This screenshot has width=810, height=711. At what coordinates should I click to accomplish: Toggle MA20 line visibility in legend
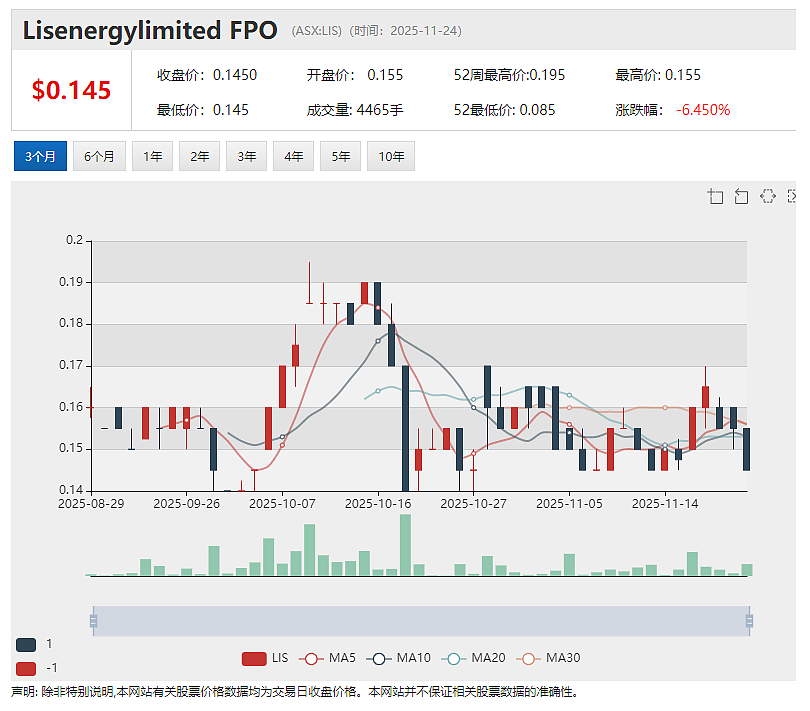(x=473, y=658)
